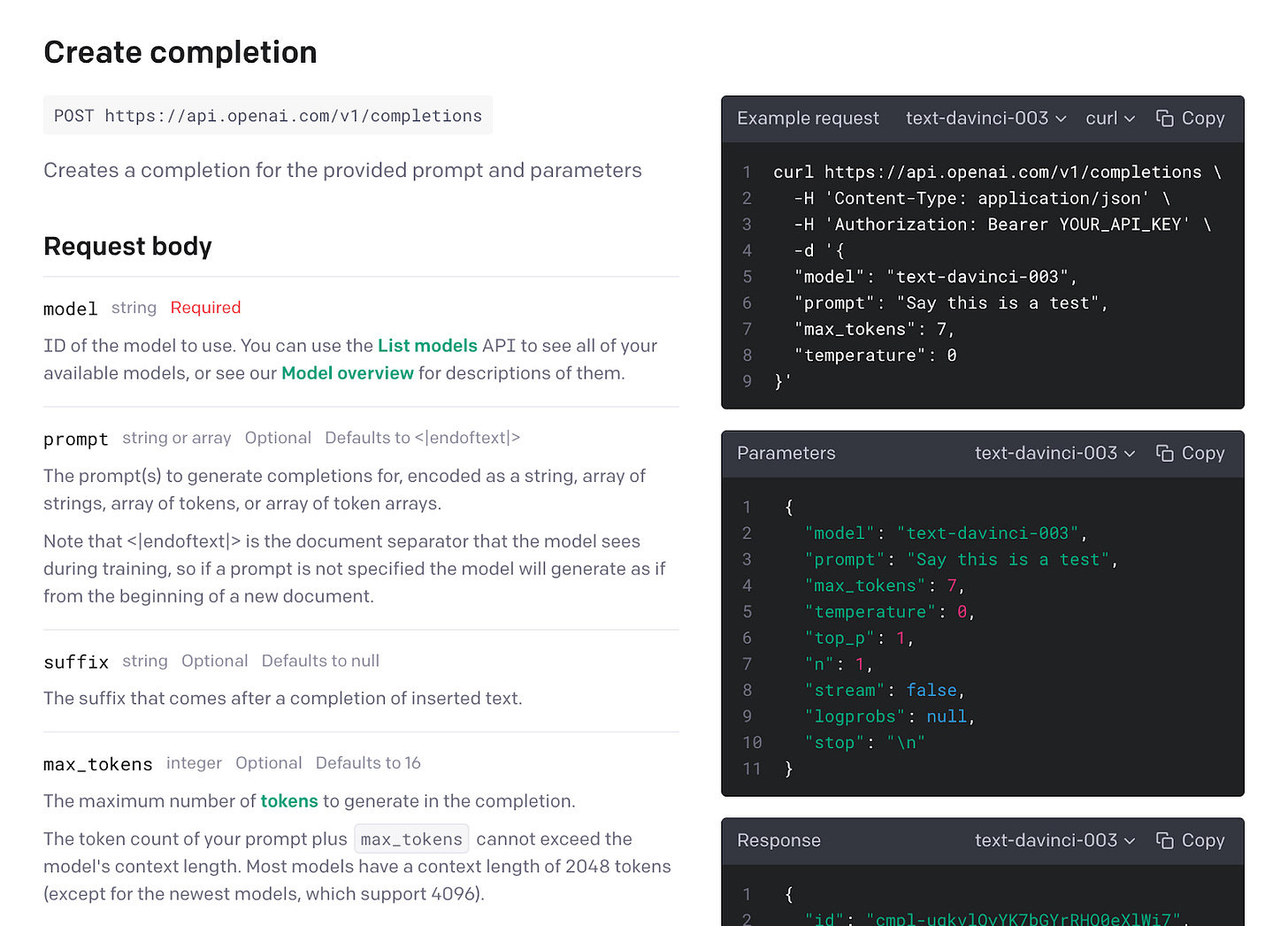Open the Model overview link
Viewport: 1288px width, 926px height.
348,373
